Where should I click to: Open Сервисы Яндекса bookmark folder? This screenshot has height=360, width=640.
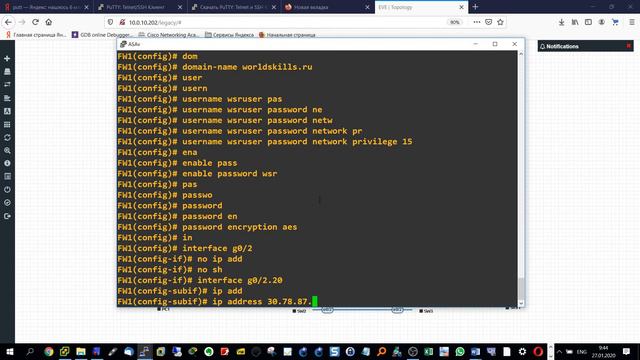click(x=229, y=35)
